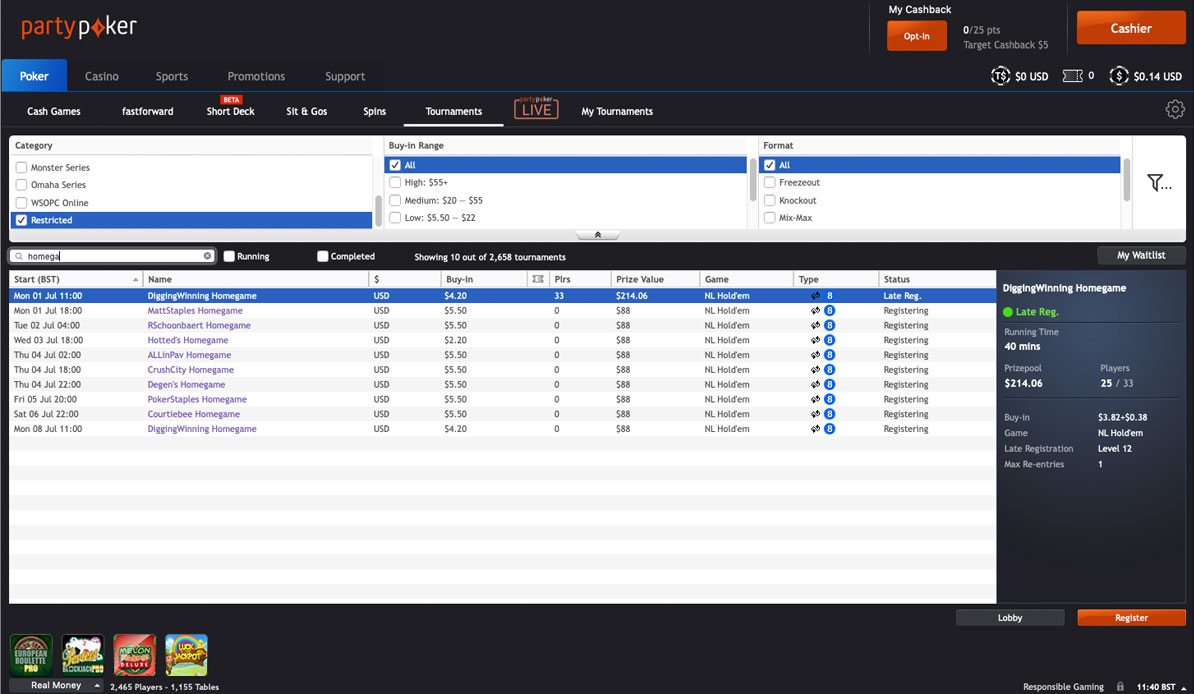Click the Buy-in Range scrollbar
1194x694 pixels.
(x=753, y=180)
